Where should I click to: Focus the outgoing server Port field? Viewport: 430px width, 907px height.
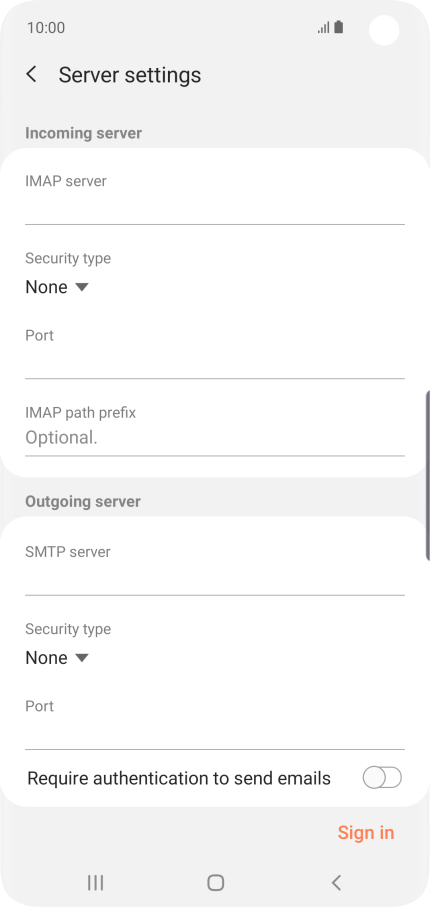coord(215,733)
